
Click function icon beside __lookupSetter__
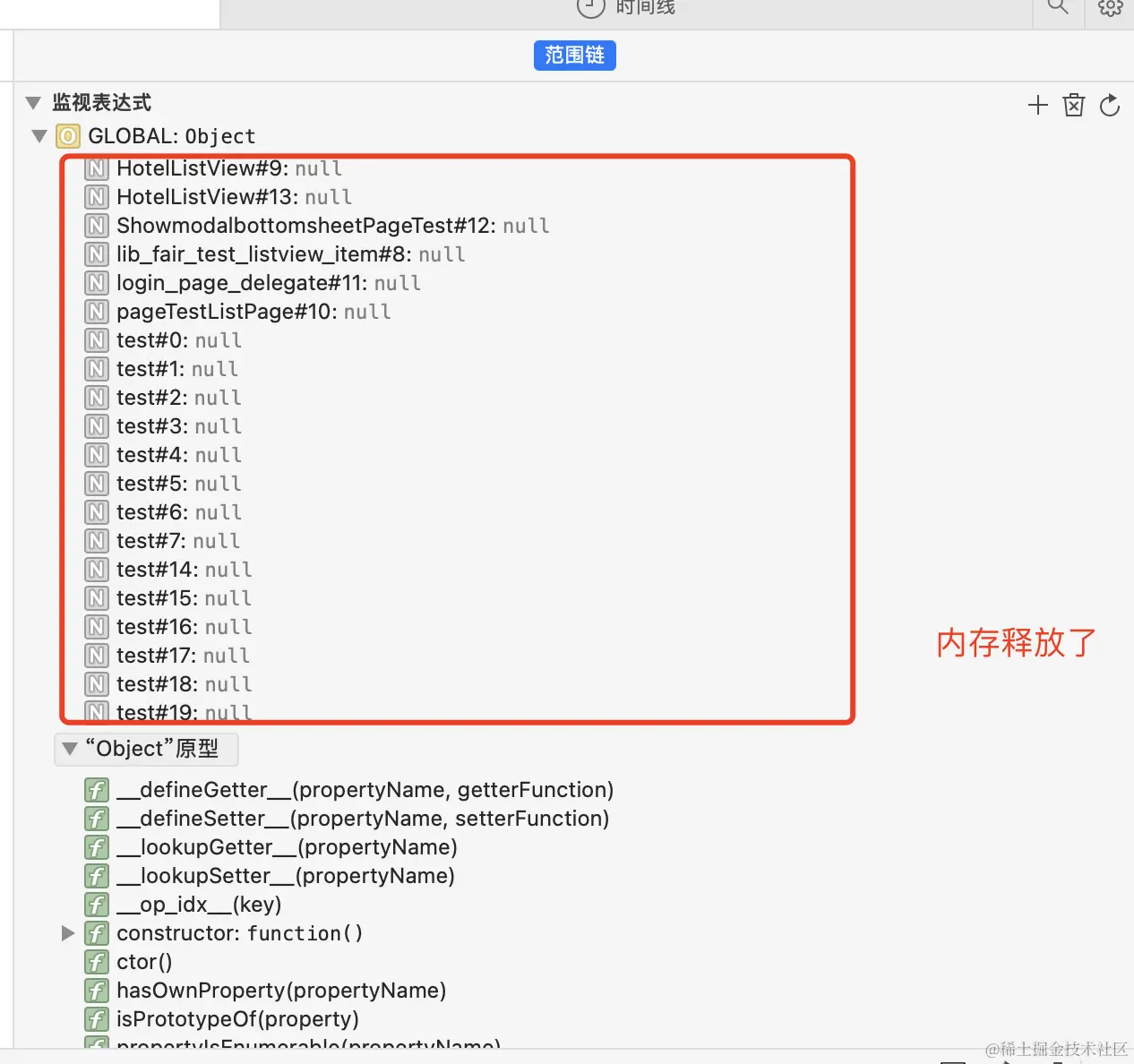coord(97,876)
